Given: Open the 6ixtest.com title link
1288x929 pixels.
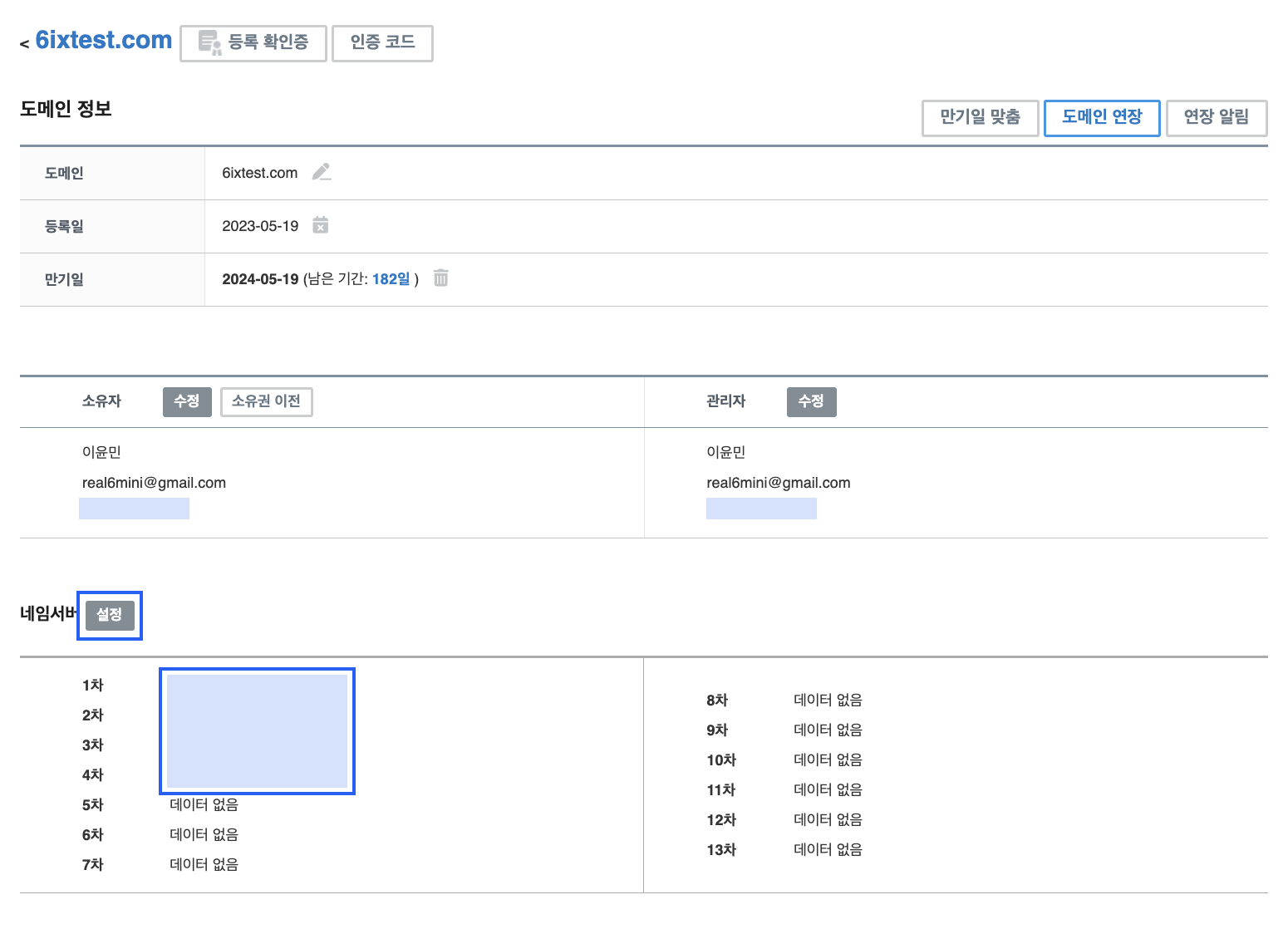Looking at the screenshot, I should point(104,40).
